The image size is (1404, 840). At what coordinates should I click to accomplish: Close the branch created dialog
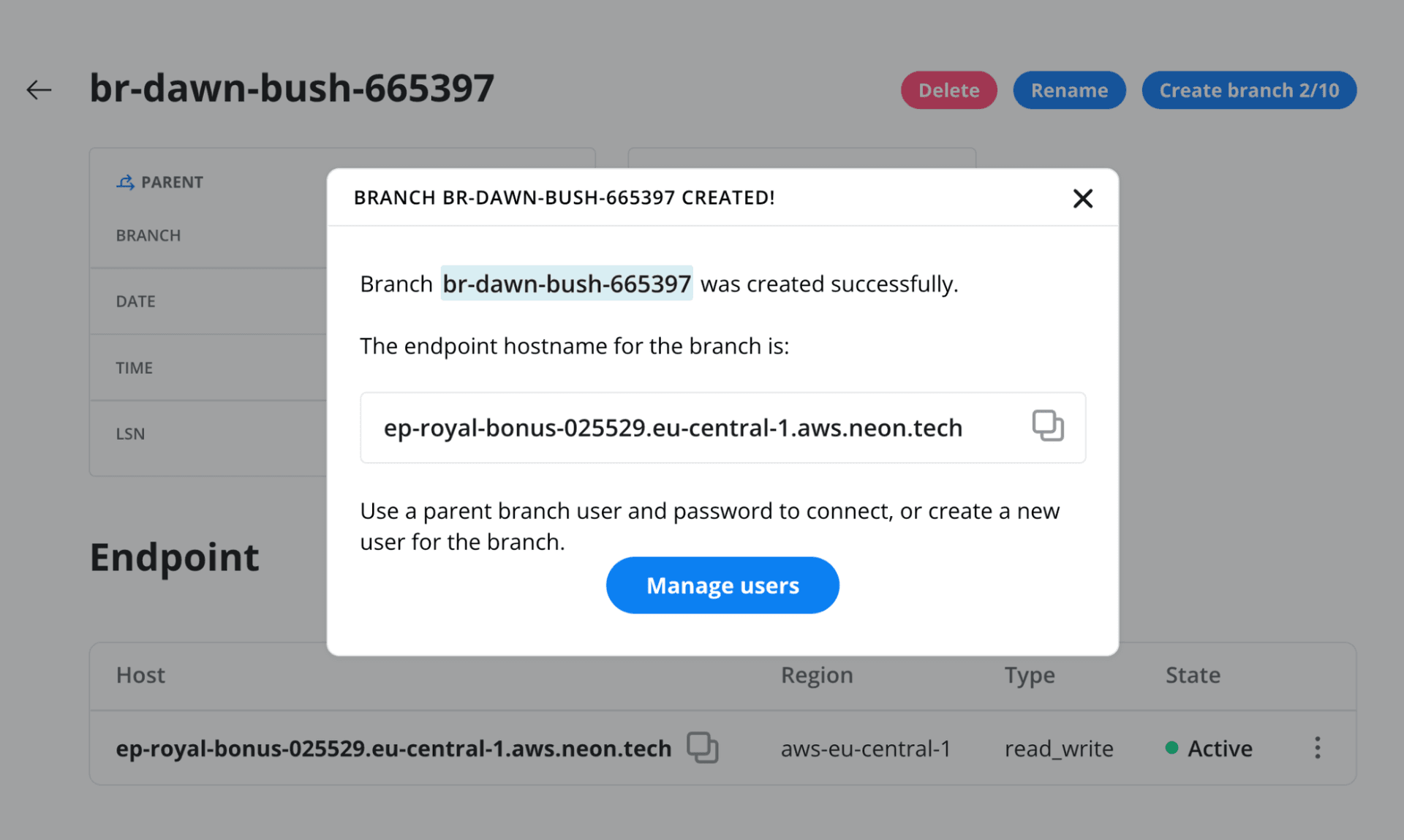[x=1082, y=198]
